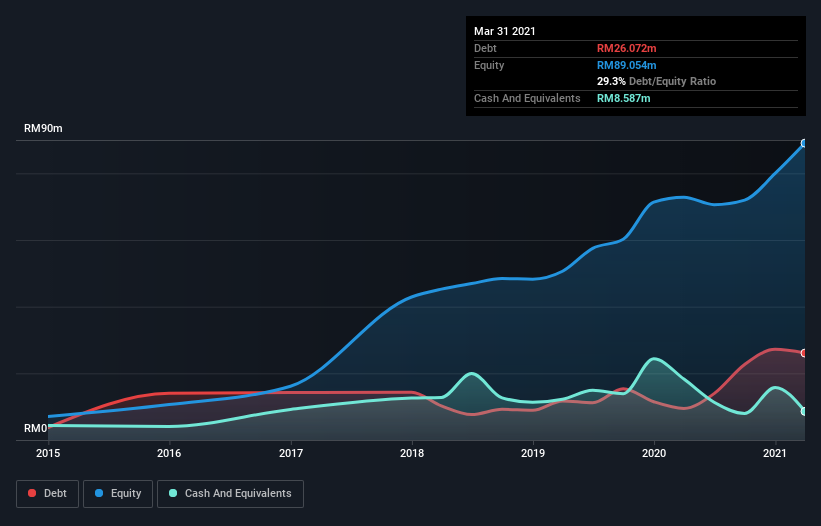The height and width of the screenshot is (526, 821).
Task: Click the Mar 31 2021 tooltip date
Action: pos(505,31)
